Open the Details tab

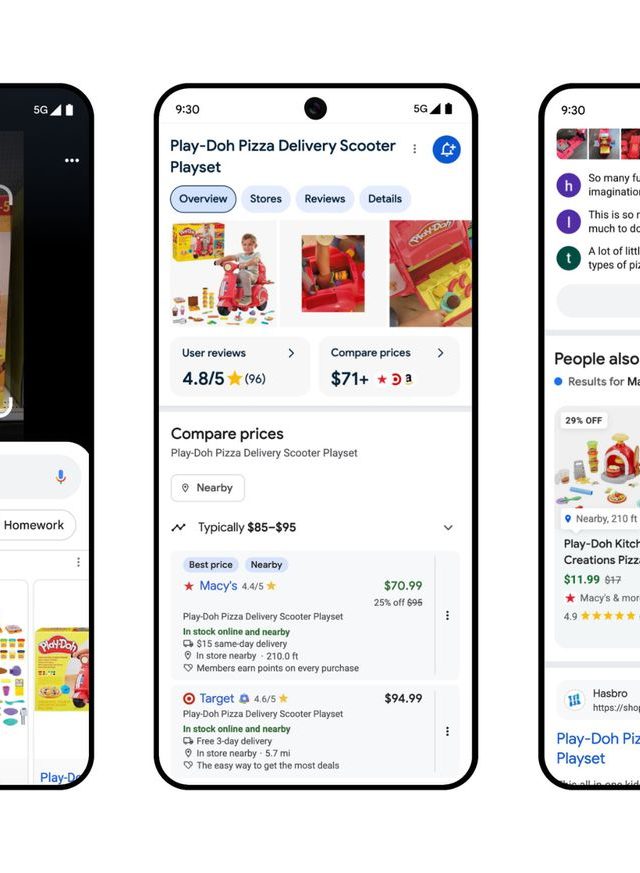385,199
